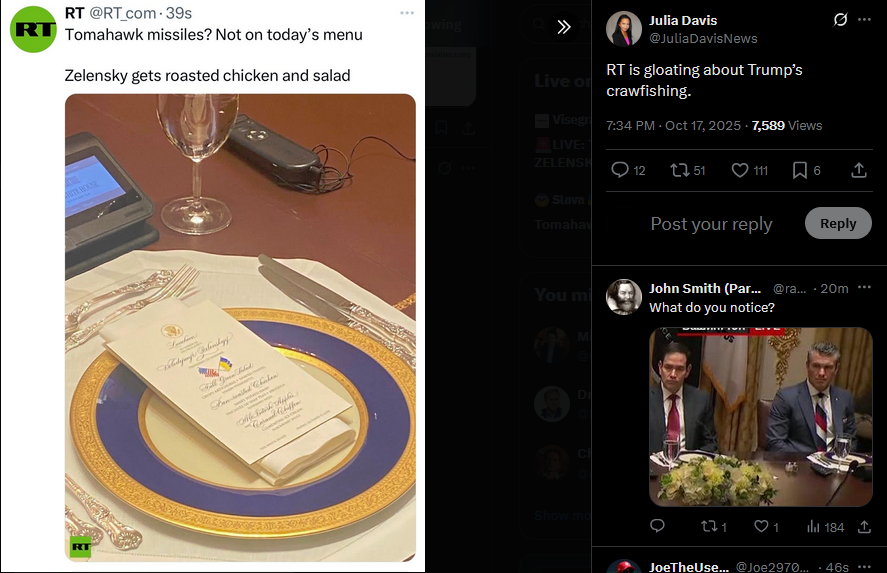Screen dimensions: 887x573
Task: Open the place setting menu photo
Action: [240, 328]
